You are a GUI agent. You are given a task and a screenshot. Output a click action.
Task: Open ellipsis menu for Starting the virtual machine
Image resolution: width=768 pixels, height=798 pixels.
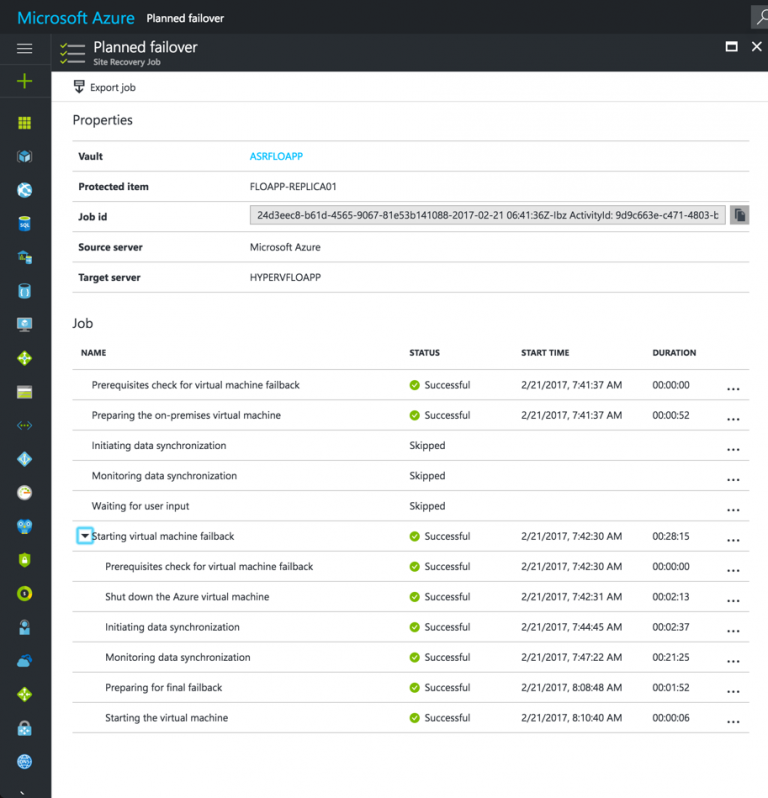pos(733,721)
